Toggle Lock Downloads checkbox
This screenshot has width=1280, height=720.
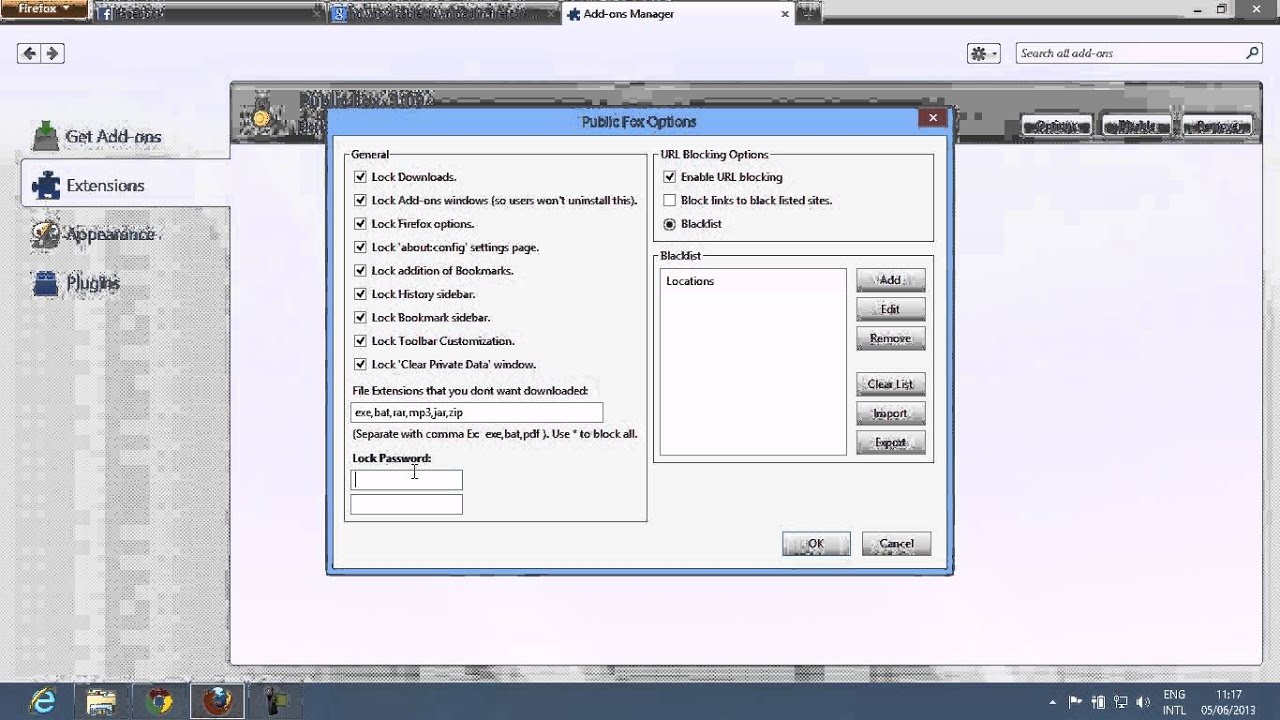360,176
